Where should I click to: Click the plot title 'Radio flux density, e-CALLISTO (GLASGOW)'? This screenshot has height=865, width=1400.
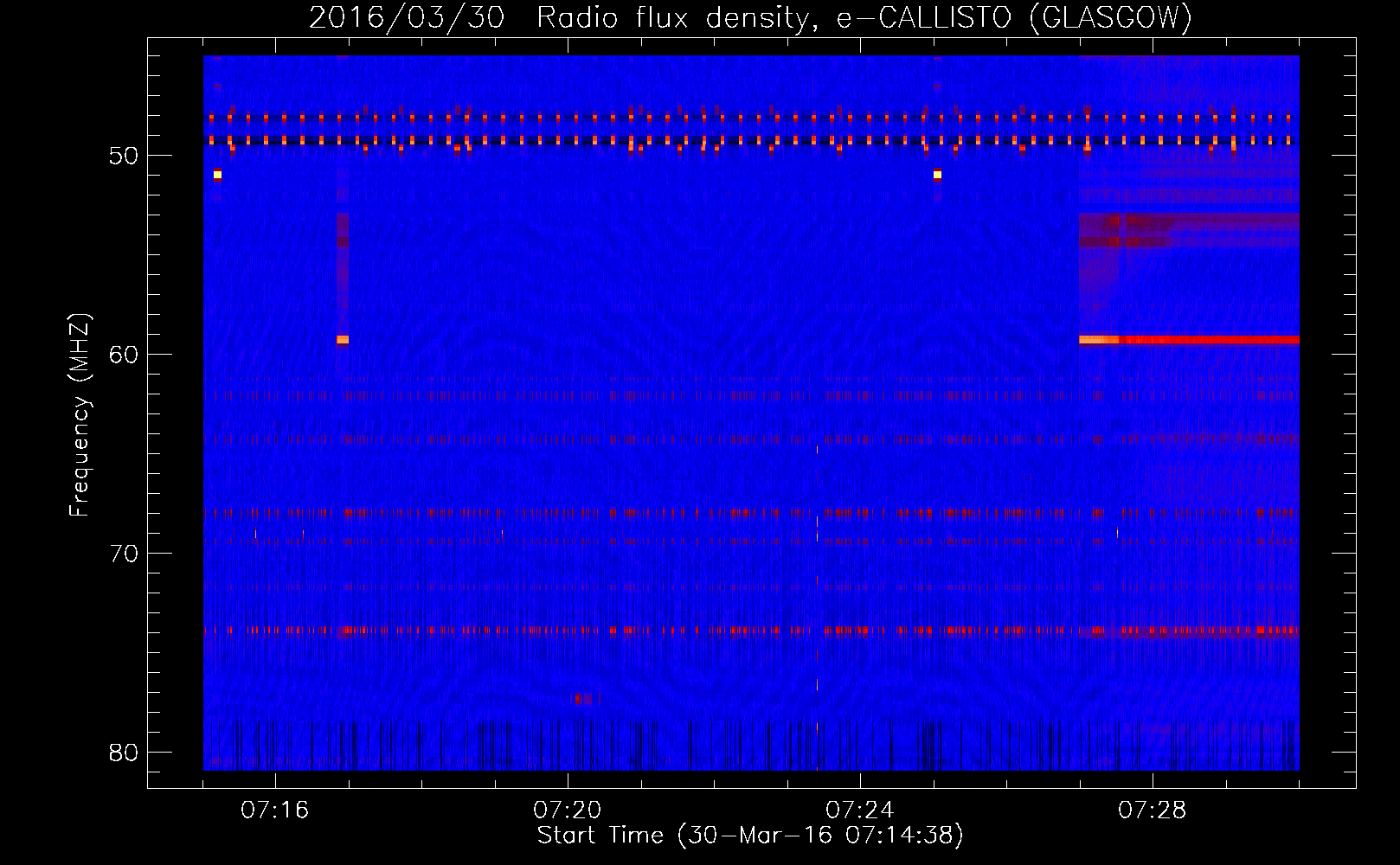click(x=864, y=17)
